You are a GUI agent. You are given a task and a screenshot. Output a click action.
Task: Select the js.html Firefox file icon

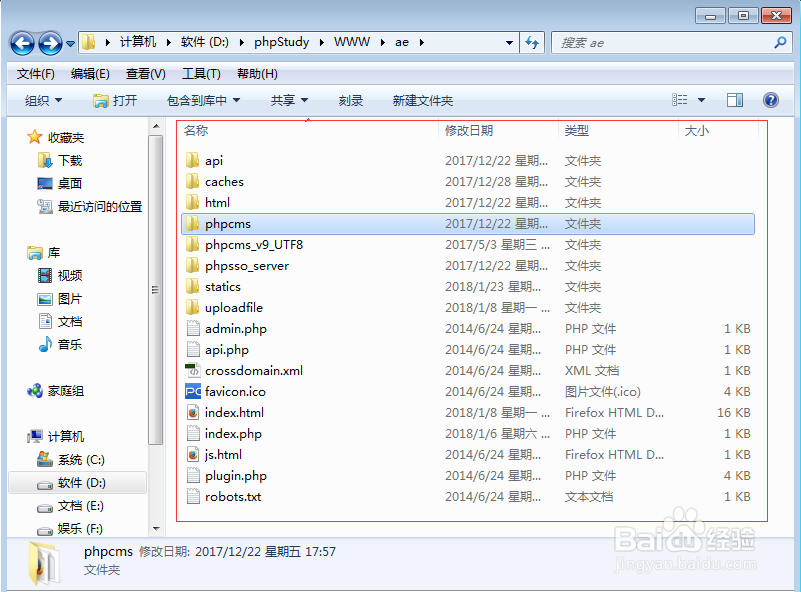click(193, 454)
